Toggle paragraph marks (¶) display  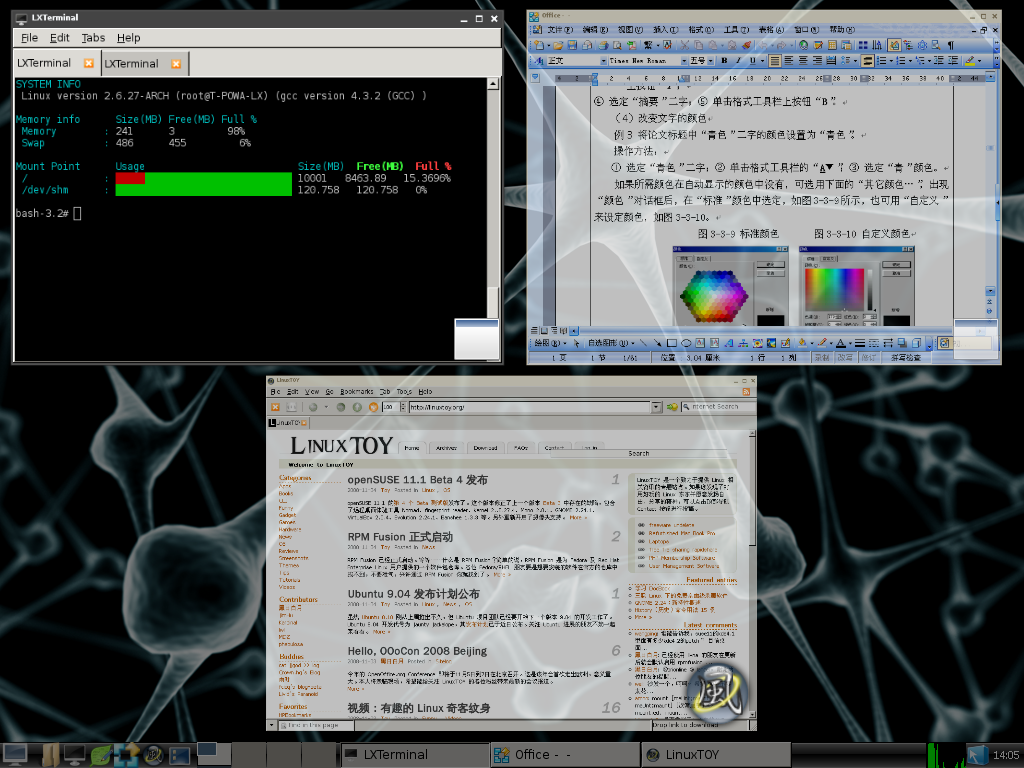click(x=951, y=45)
